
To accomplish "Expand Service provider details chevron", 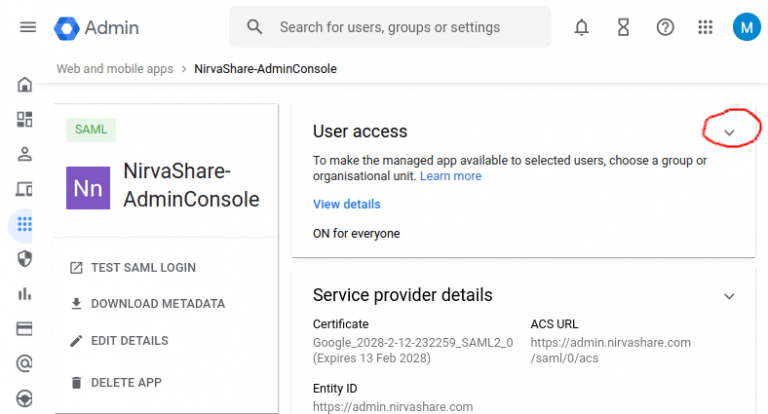I will coord(729,296).
